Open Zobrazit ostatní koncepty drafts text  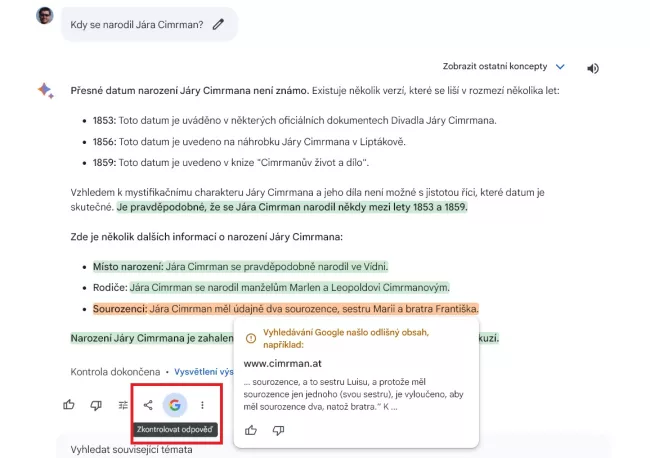click(495, 66)
